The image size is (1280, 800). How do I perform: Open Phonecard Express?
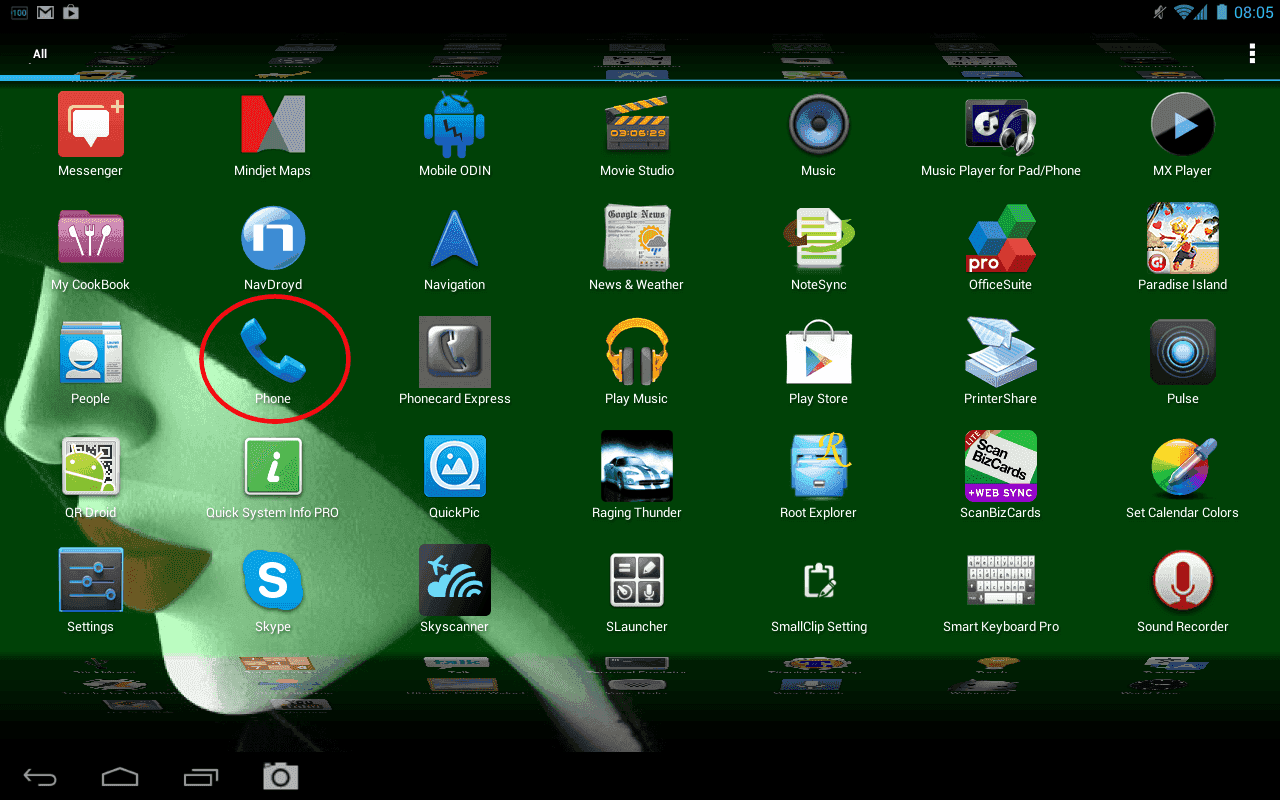click(454, 352)
